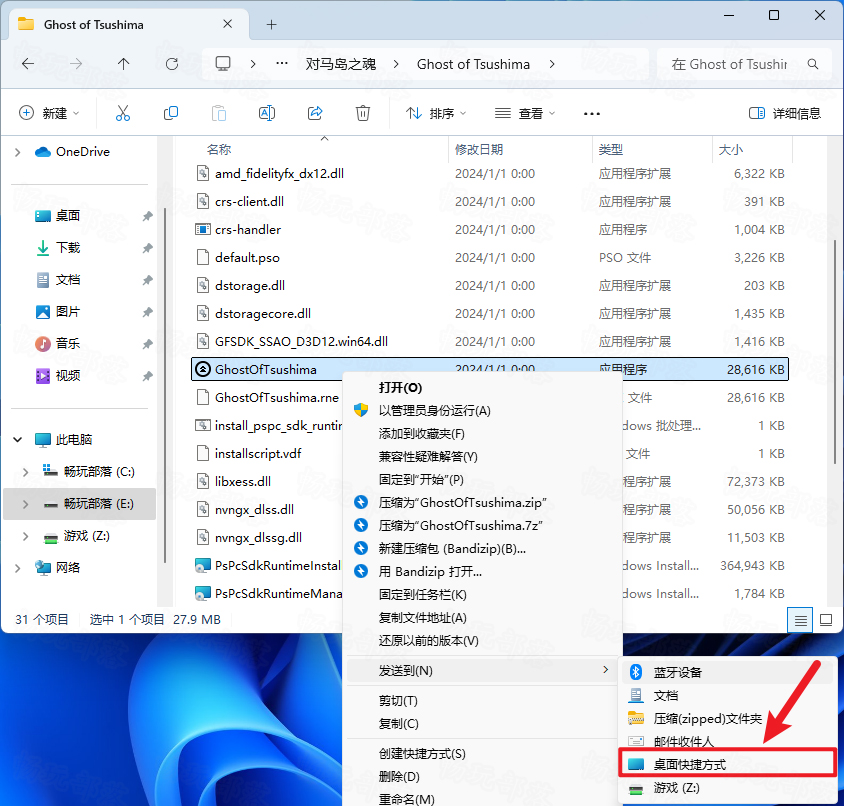Image resolution: width=844 pixels, height=806 pixels.
Task: Select the file amd_fidelityfx_dx12.dll
Action: [279, 174]
